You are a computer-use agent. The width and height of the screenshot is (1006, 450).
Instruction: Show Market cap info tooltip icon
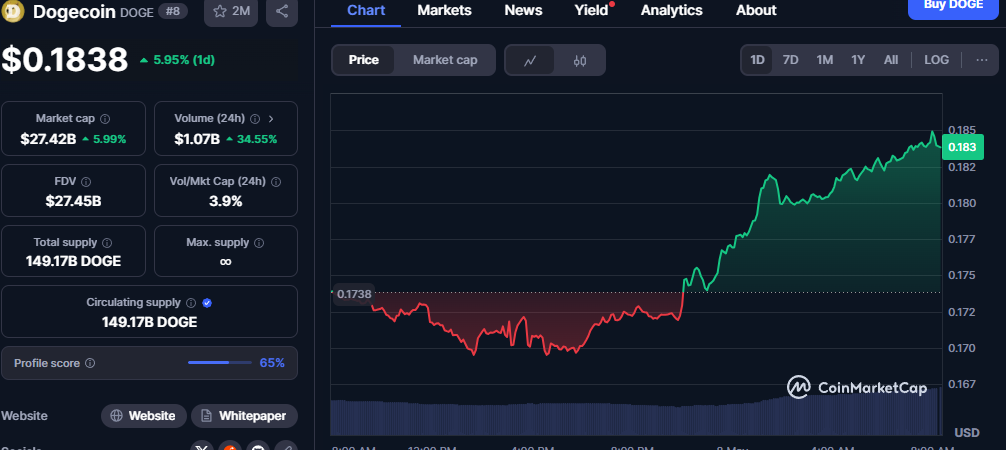(105, 119)
